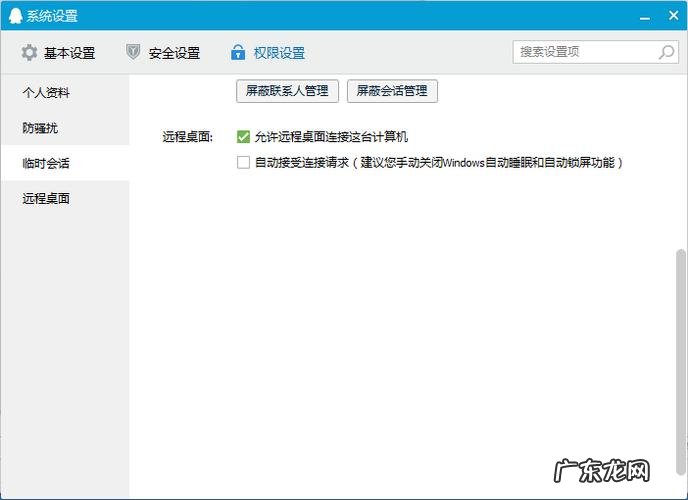Image resolution: width=688 pixels, height=500 pixels.
Task: Switch to the 基本设置 tab label
Action: [x=69, y=53]
